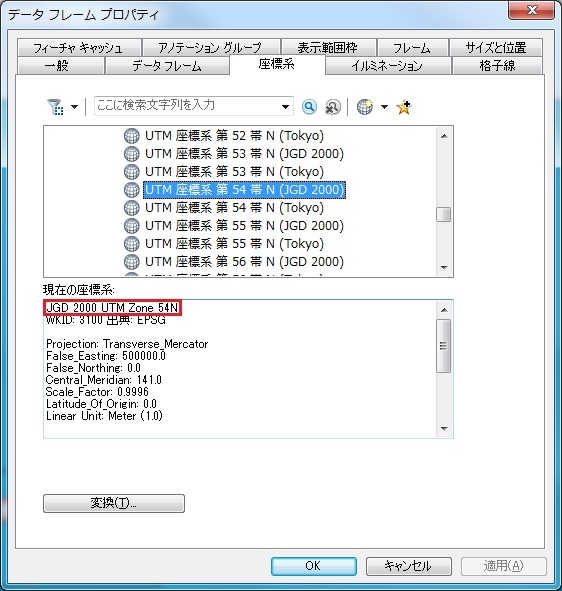Image resolution: width=562 pixels, height=591 pixels.
Task: Select UTM 座標系 第 54 帯 N (JGD 2000)
Action: pyautogui.click(x=245, y=190)
